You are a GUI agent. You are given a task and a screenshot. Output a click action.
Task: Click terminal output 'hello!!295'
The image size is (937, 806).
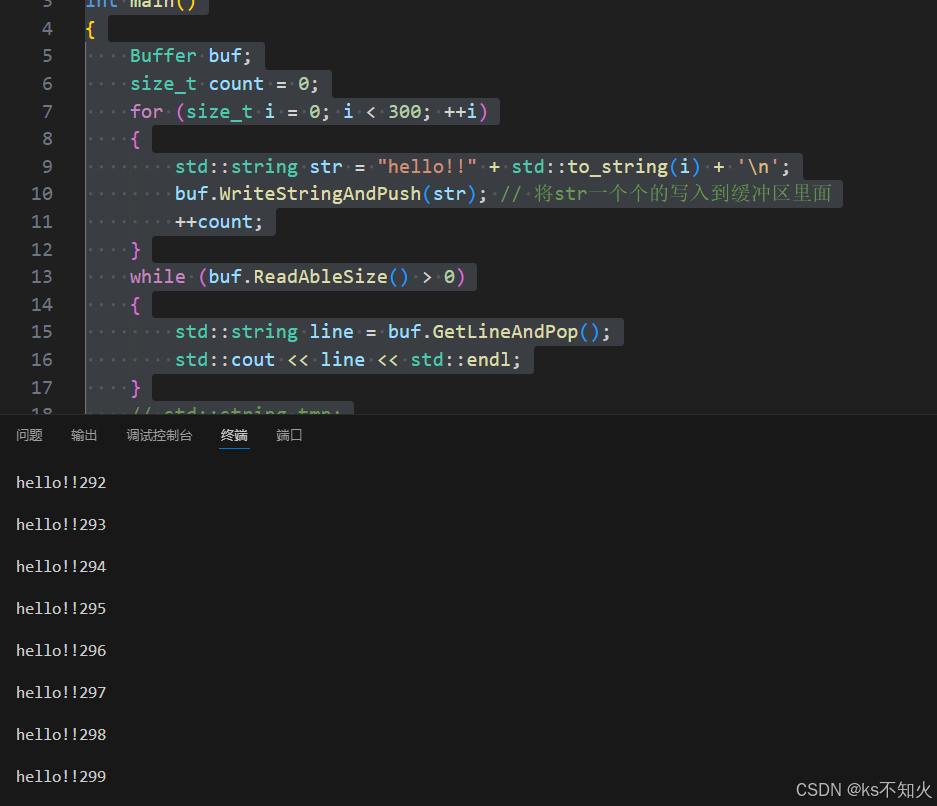pyautogui.click(x=61, y=609)
